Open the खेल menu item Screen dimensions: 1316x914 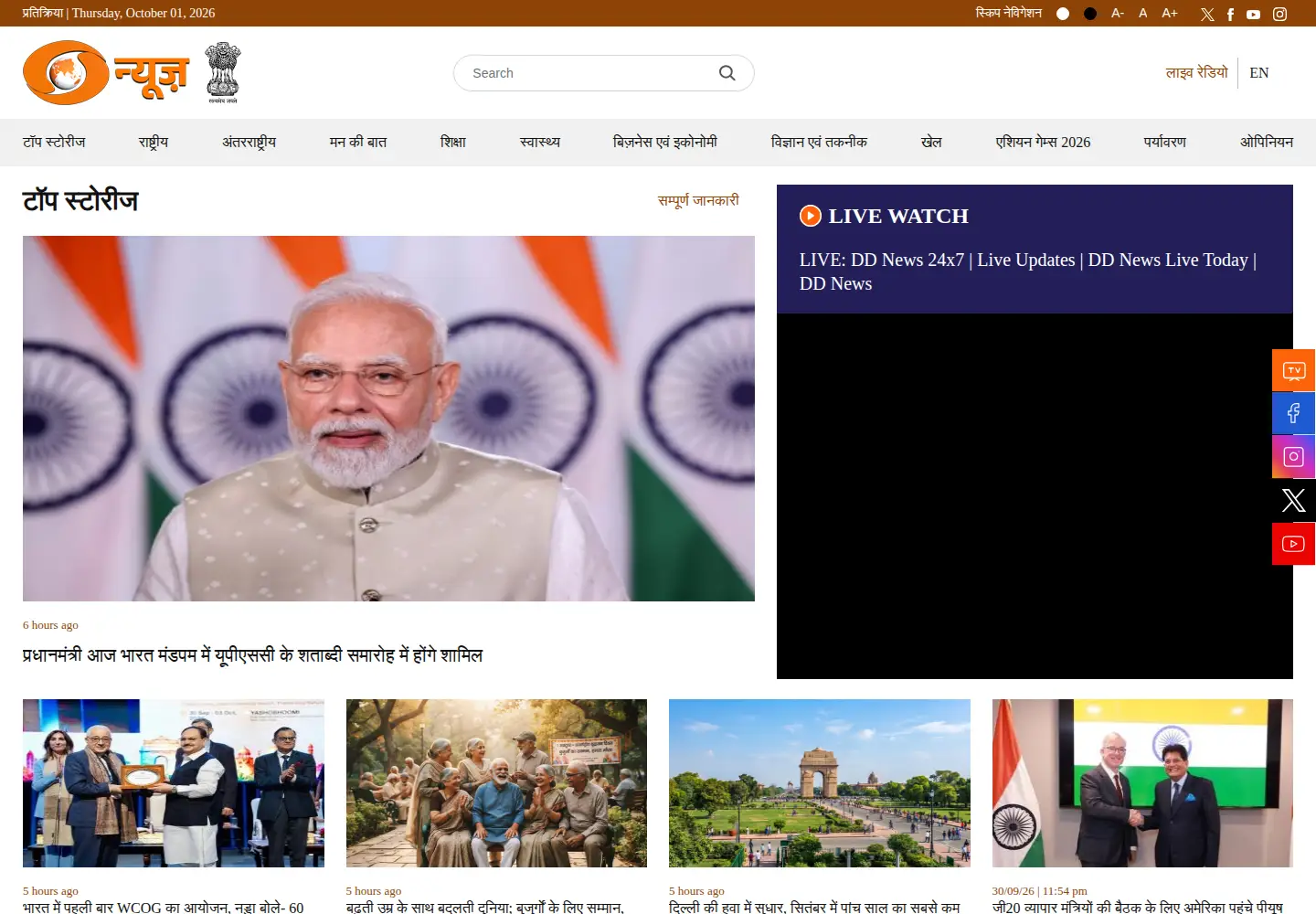click(x=931, y=142)
